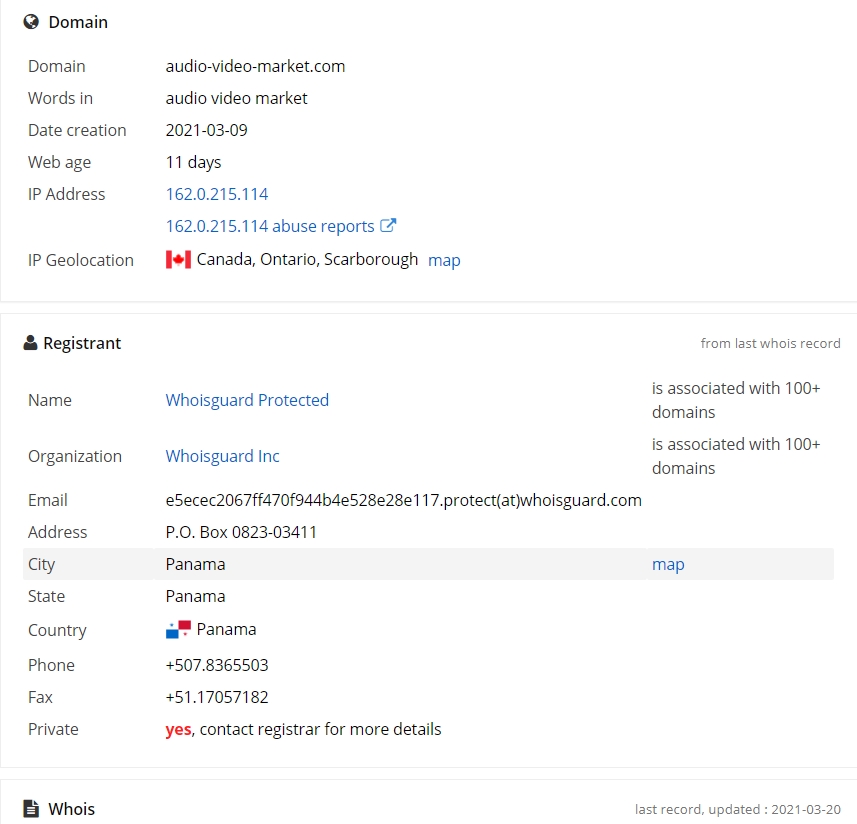Click the phone number +507.8365503
The image size is (857, 824).
point(216,665)
